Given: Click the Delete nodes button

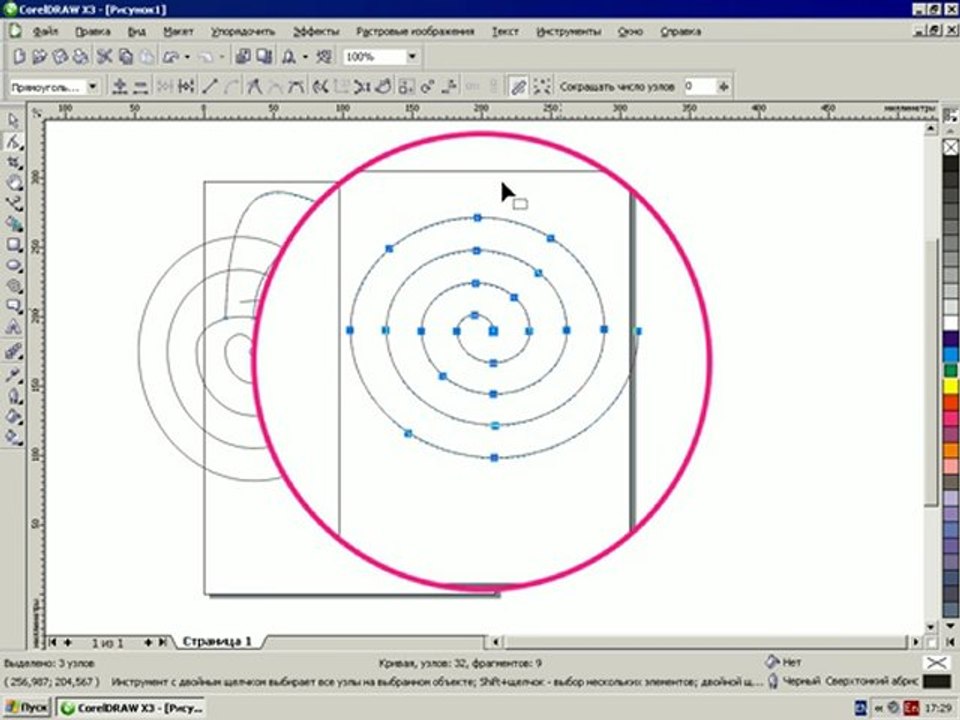Looking at the screenshot, I should point(141,87).
